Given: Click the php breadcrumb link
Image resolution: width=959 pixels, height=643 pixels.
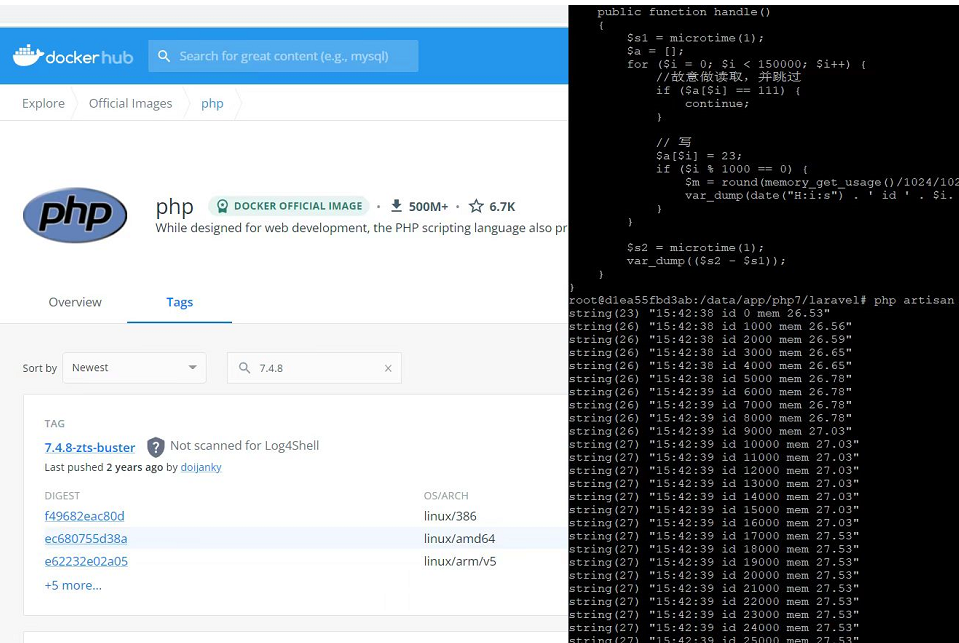Looking at the screenshot, I should pos(212,103).
